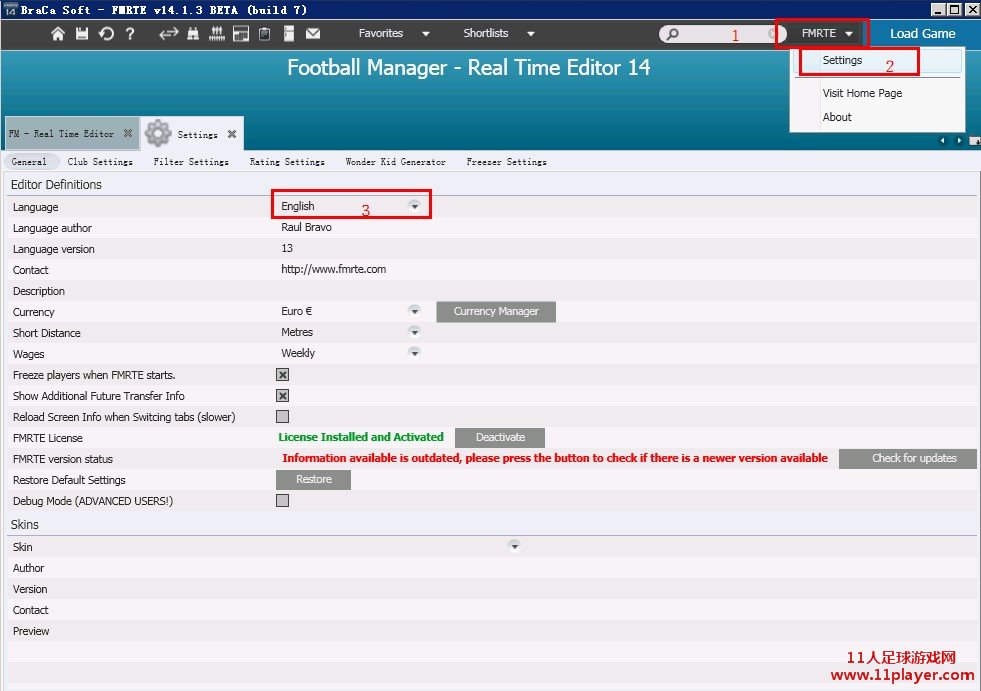Save changes with the floppy disk icon
Screen dimensions: 981x691
coord(82,34)
